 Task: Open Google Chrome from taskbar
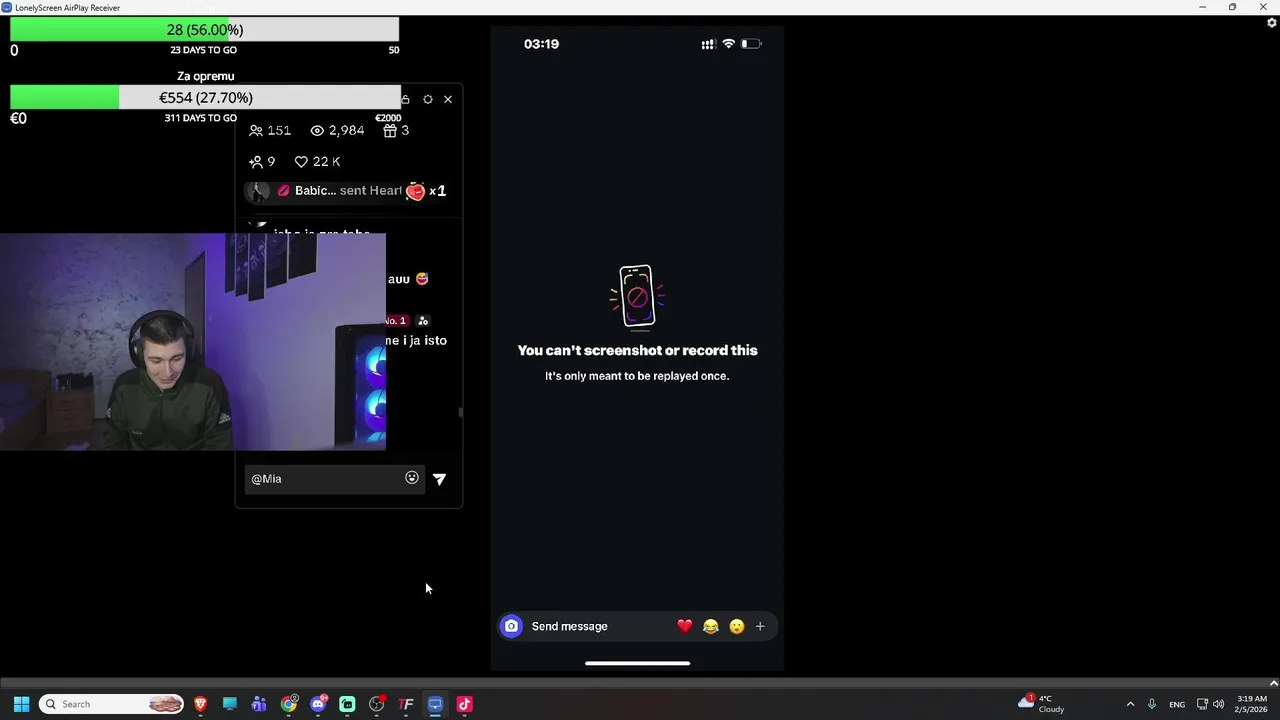288,704
